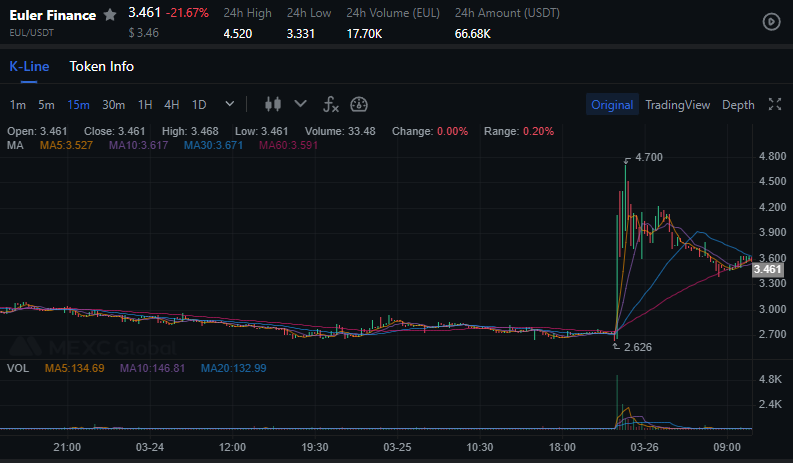Click the 2.626 low price marker
Screen dimensions: 793x463
(637, 347)
